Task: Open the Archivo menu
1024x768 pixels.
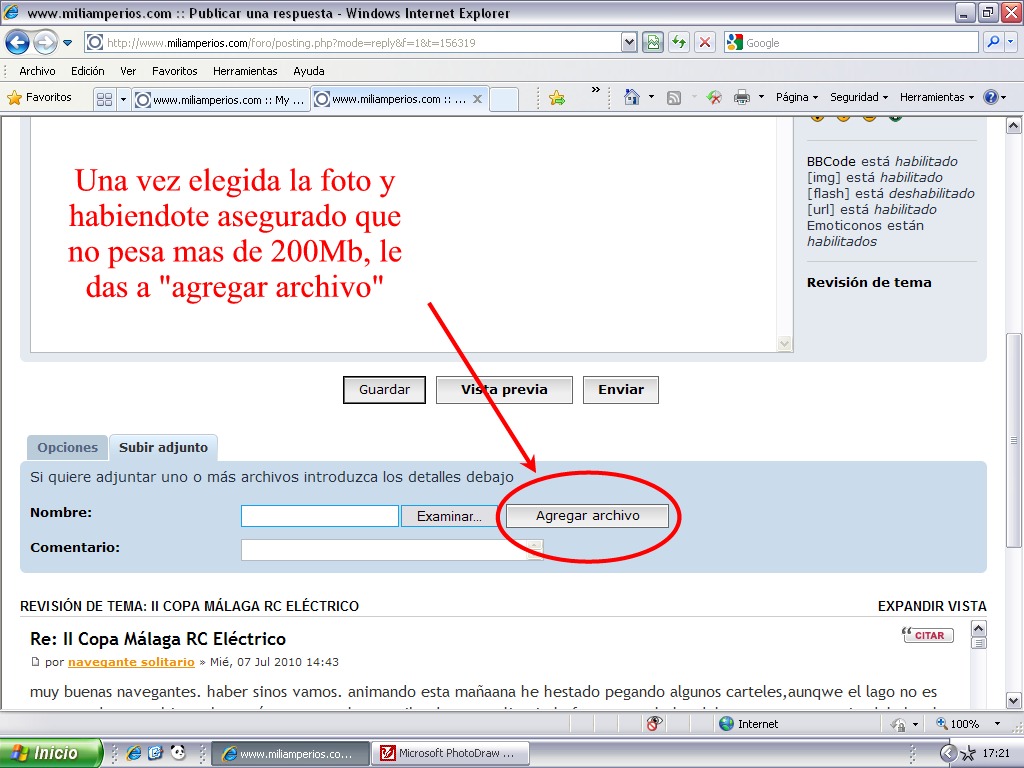Action: click(x=37, y=71)
